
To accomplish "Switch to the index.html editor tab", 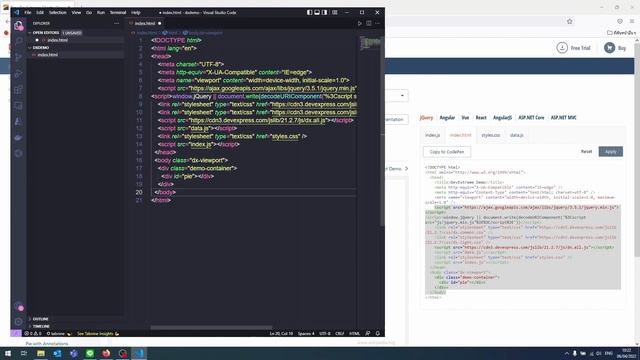I will (145, 23).
